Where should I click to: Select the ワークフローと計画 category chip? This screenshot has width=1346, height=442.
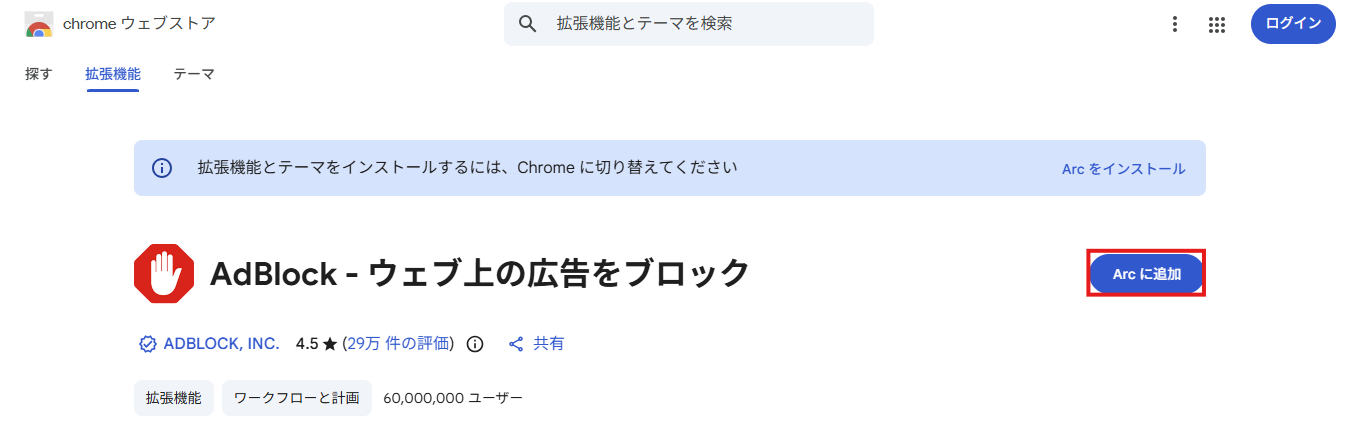click(297, 398)
